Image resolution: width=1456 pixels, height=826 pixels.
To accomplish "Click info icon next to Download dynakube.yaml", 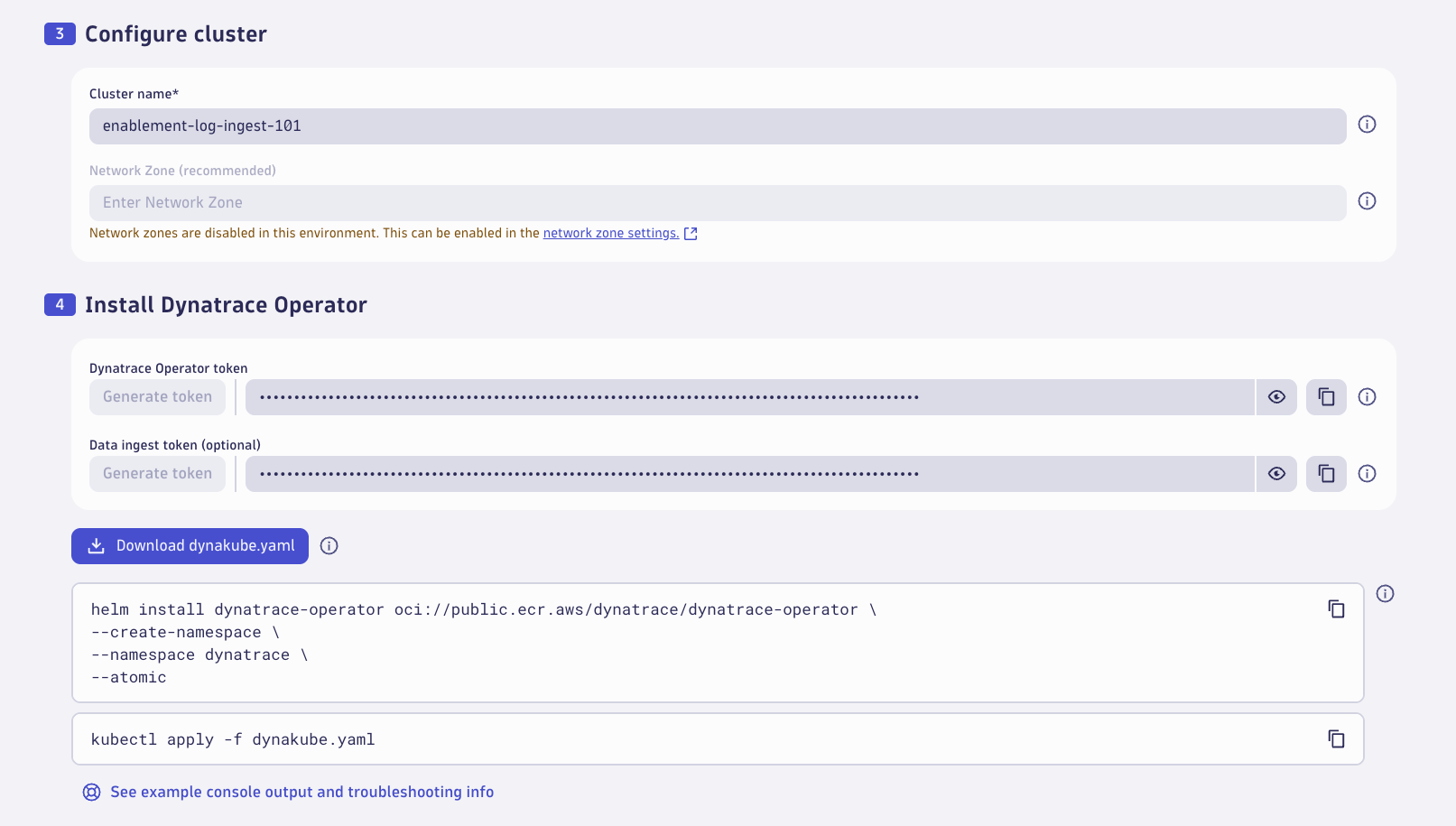I will coord(329,546).
